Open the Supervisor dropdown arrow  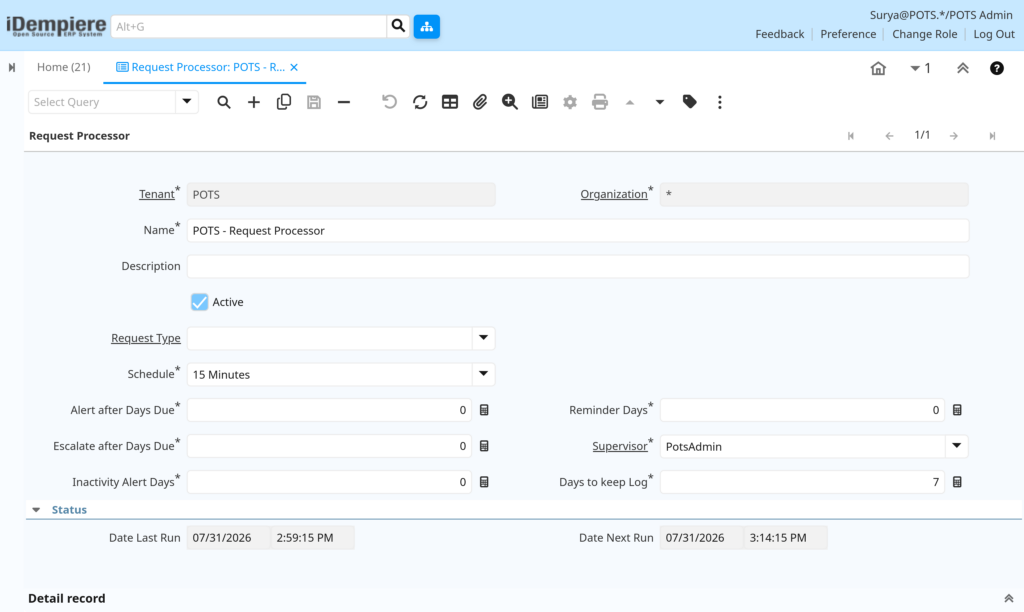pos(957,446)
